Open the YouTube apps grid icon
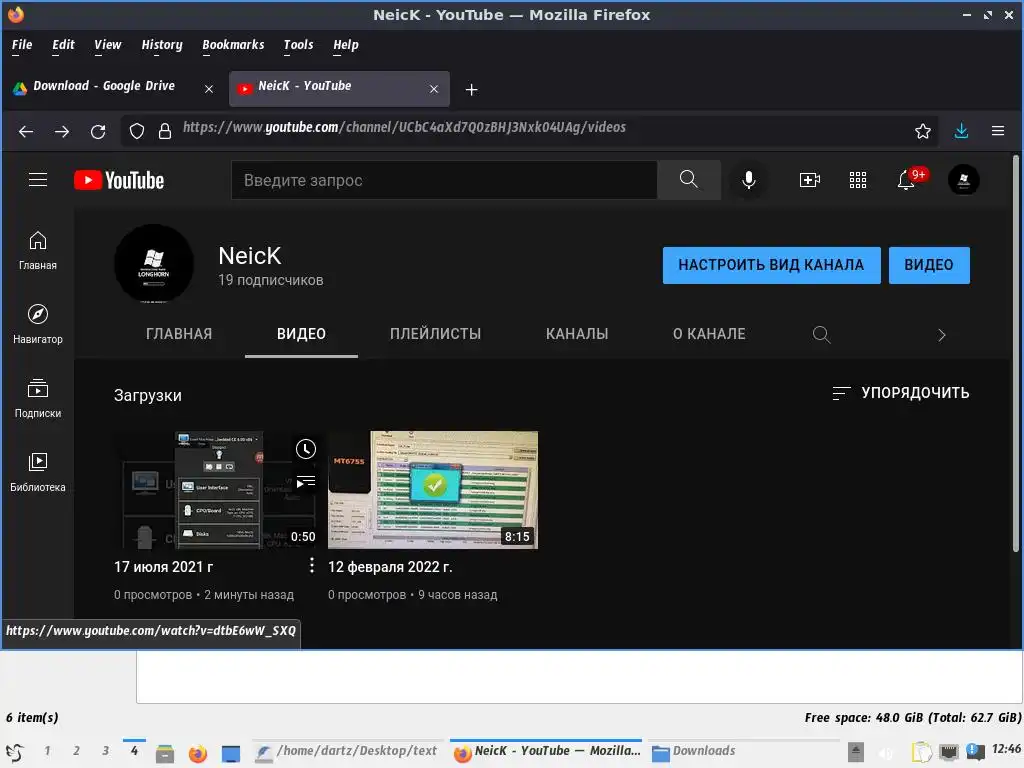The image size is (1024, 768). click(x=857, y=180)
